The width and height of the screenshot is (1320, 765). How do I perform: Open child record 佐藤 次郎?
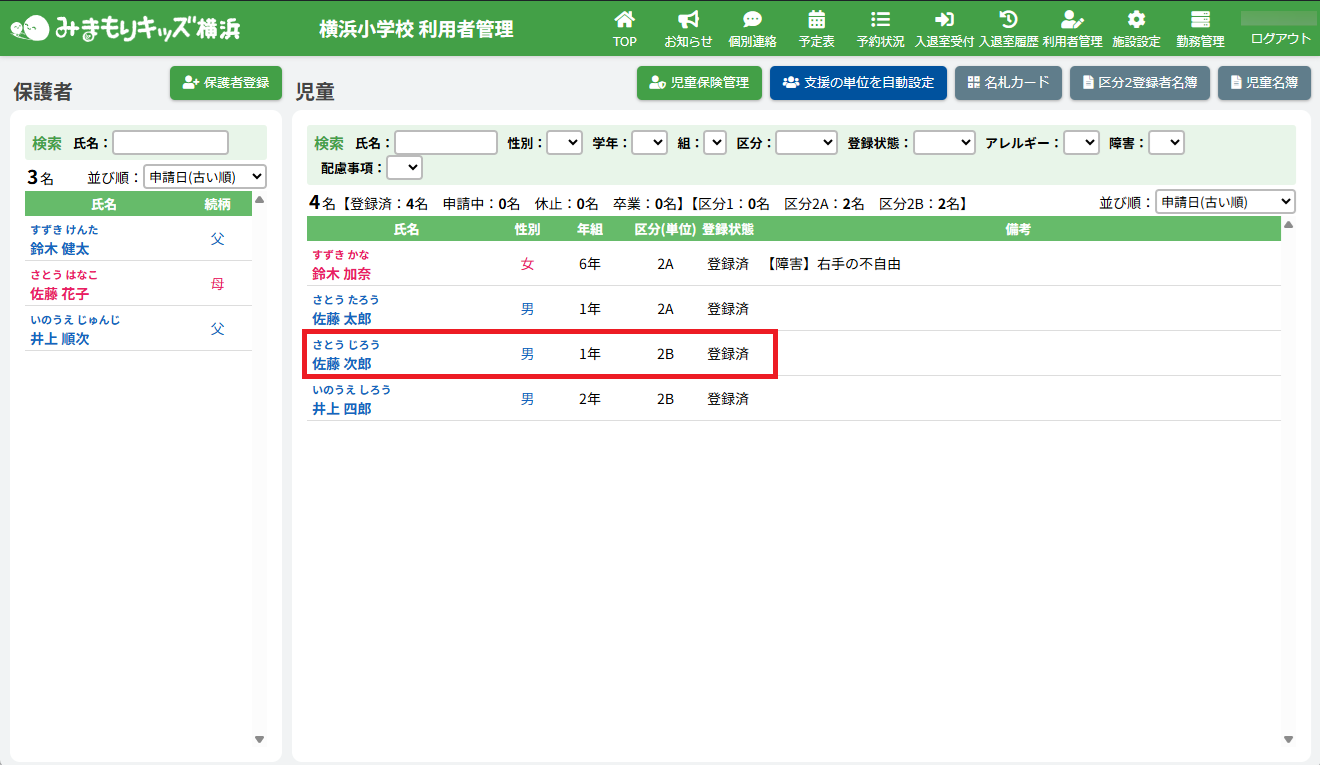(342, 363)
